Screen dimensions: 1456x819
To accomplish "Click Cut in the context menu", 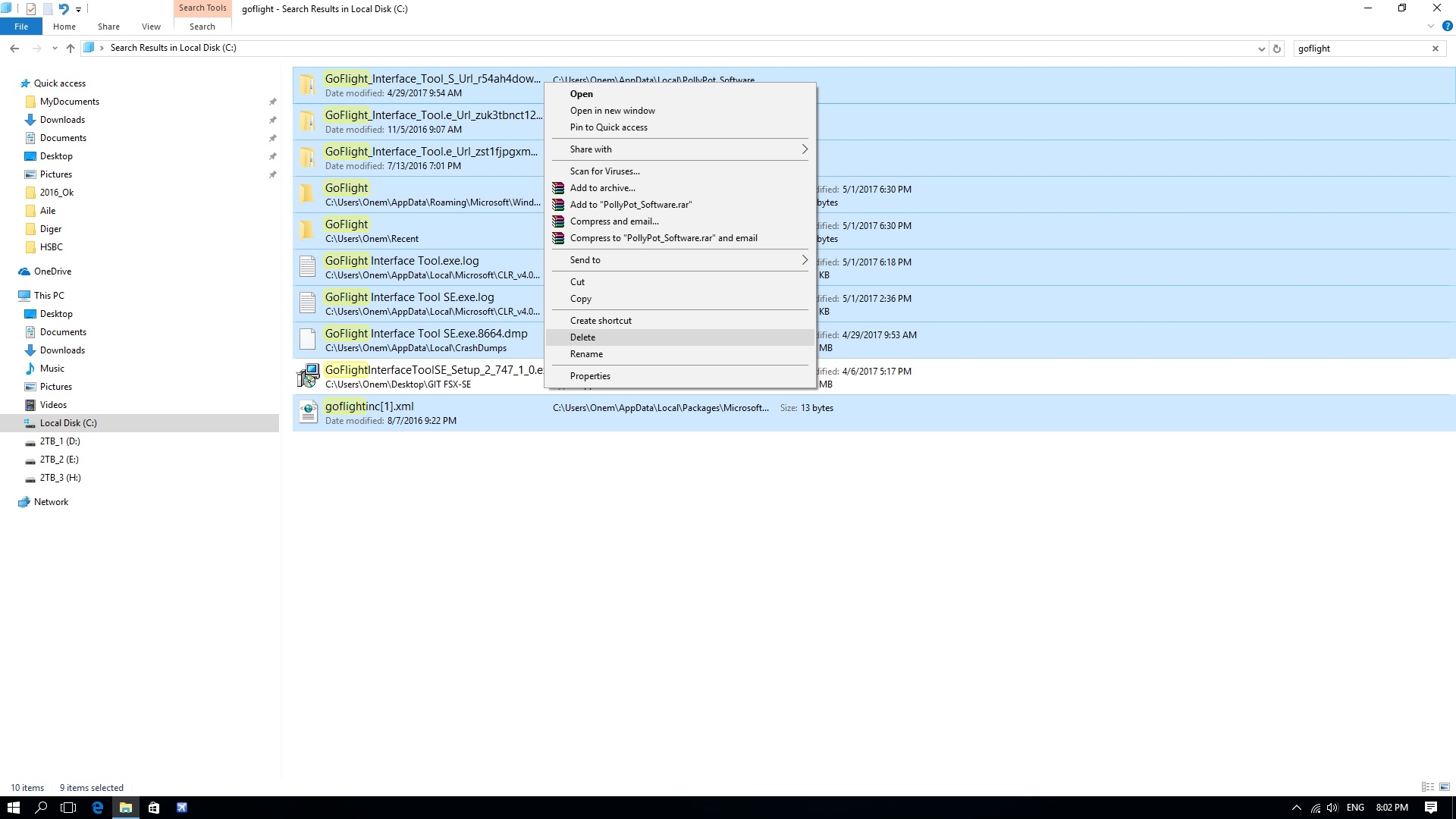I will coord(679,282).
